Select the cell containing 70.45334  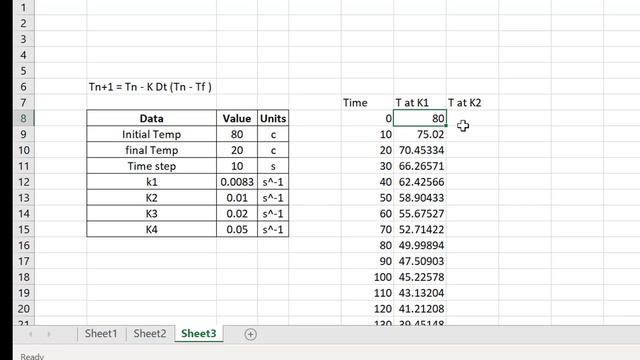(420, 150)
